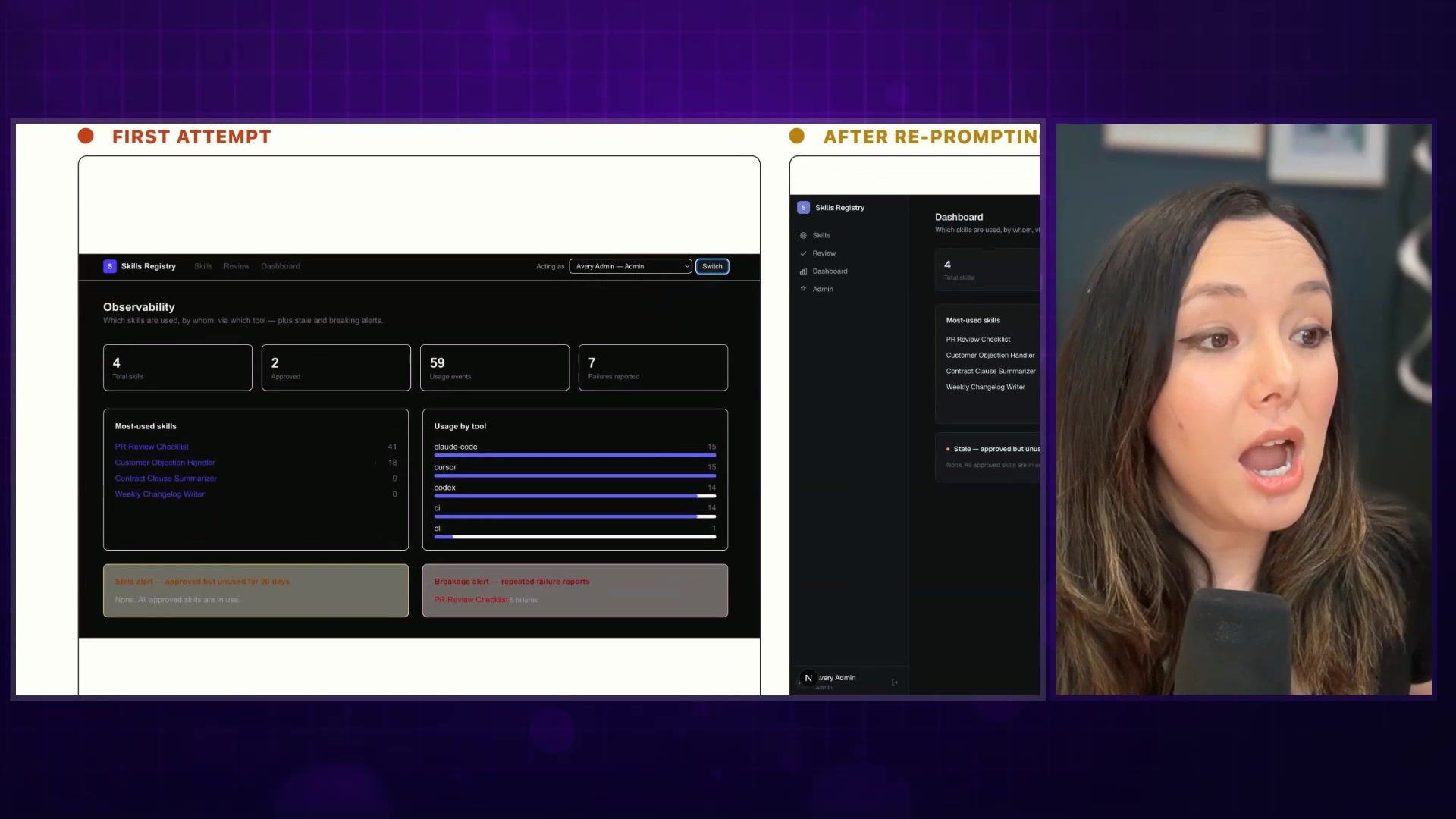Click the purple S logo in the re-prompted sidebar
The height and width of the screenshot is (819, 1456).
(803, 207)
